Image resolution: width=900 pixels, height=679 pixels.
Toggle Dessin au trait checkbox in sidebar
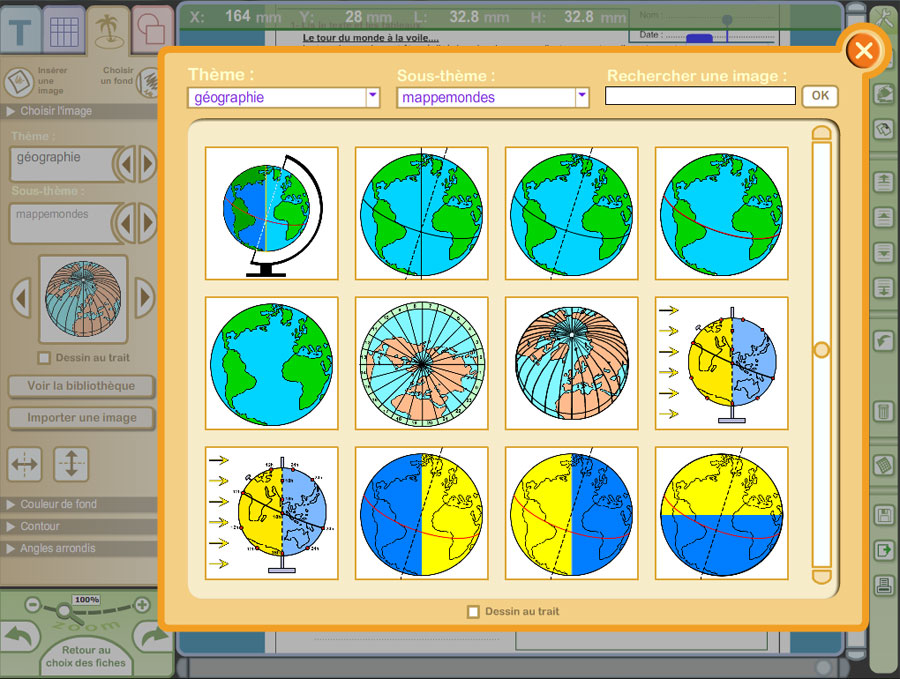[43, 357]
